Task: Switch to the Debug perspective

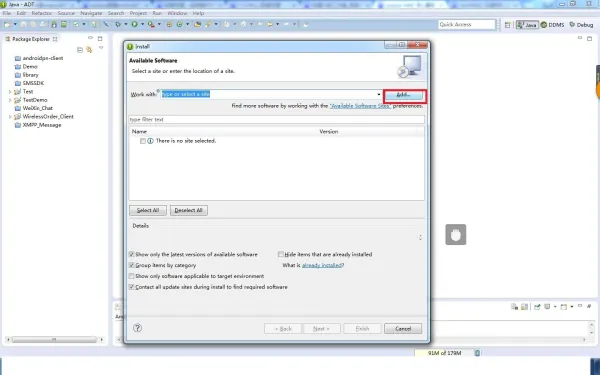Action: coord(581,25)
